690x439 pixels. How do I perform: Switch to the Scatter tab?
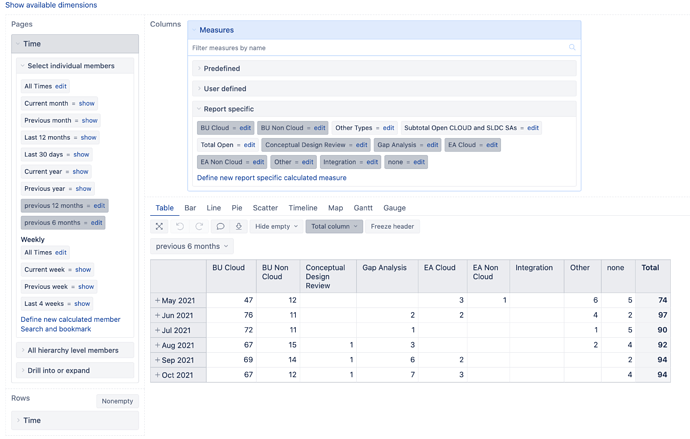point(265,208)
